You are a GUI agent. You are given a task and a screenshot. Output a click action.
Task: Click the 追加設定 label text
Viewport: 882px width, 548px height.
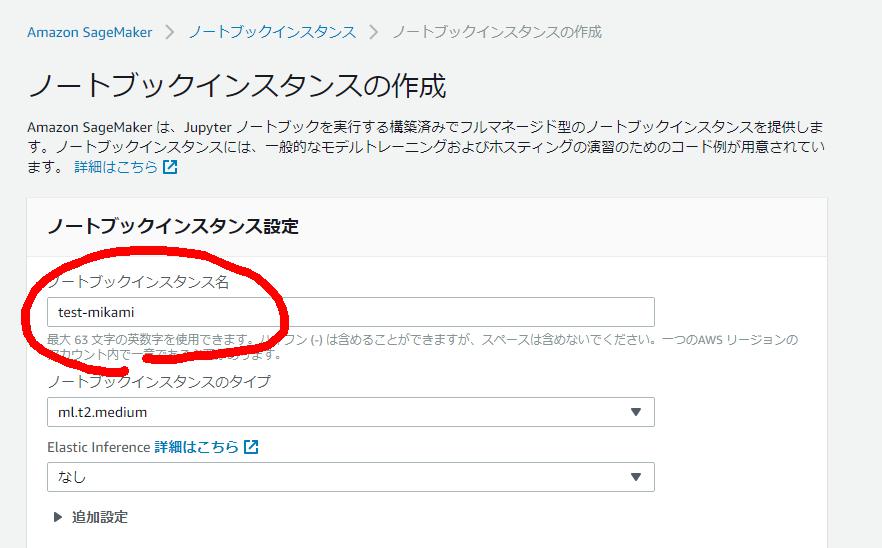tap(100, 517)
